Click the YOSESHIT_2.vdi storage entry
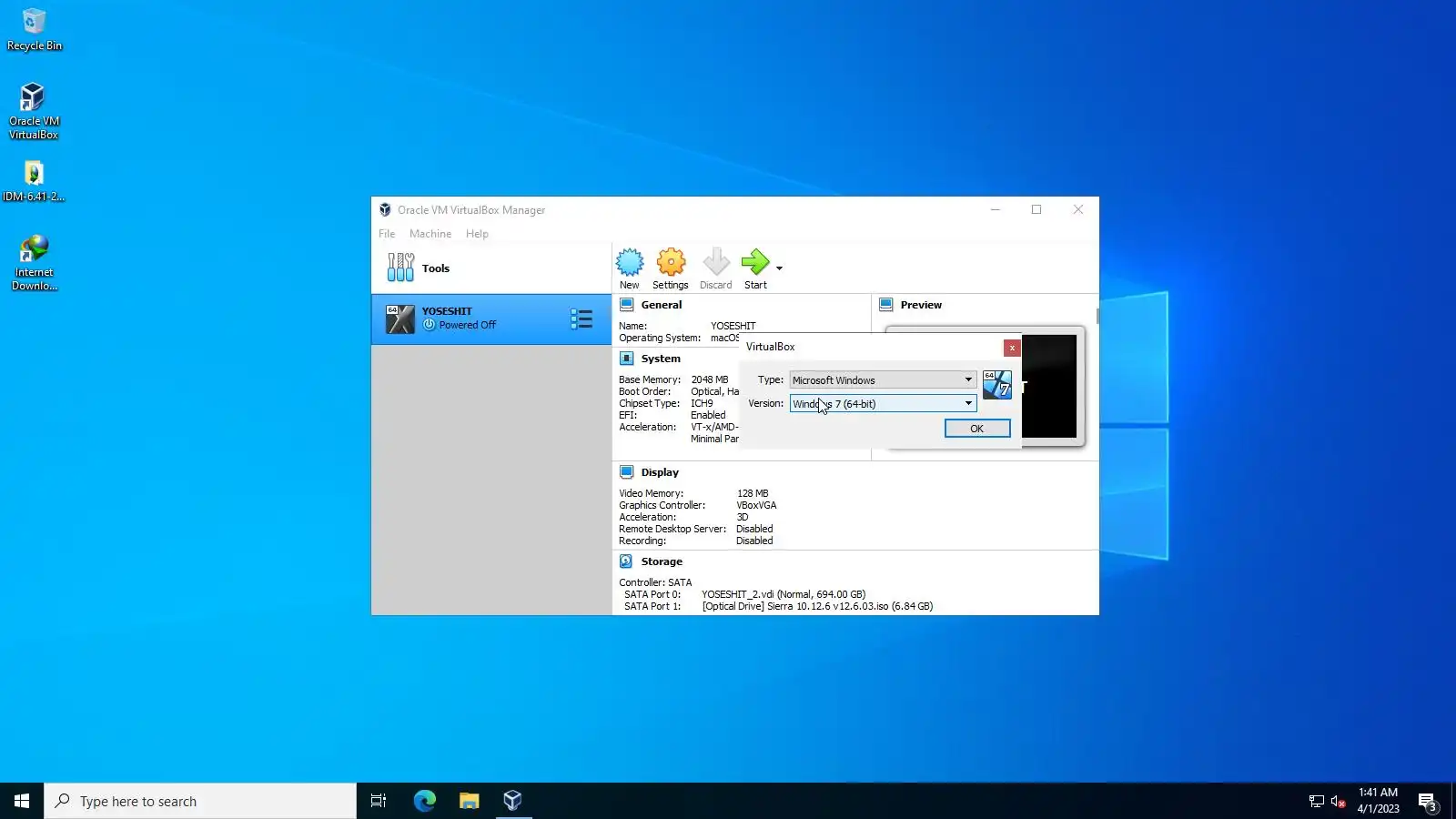Viewport: 1456px width, 819px height. 784,595
